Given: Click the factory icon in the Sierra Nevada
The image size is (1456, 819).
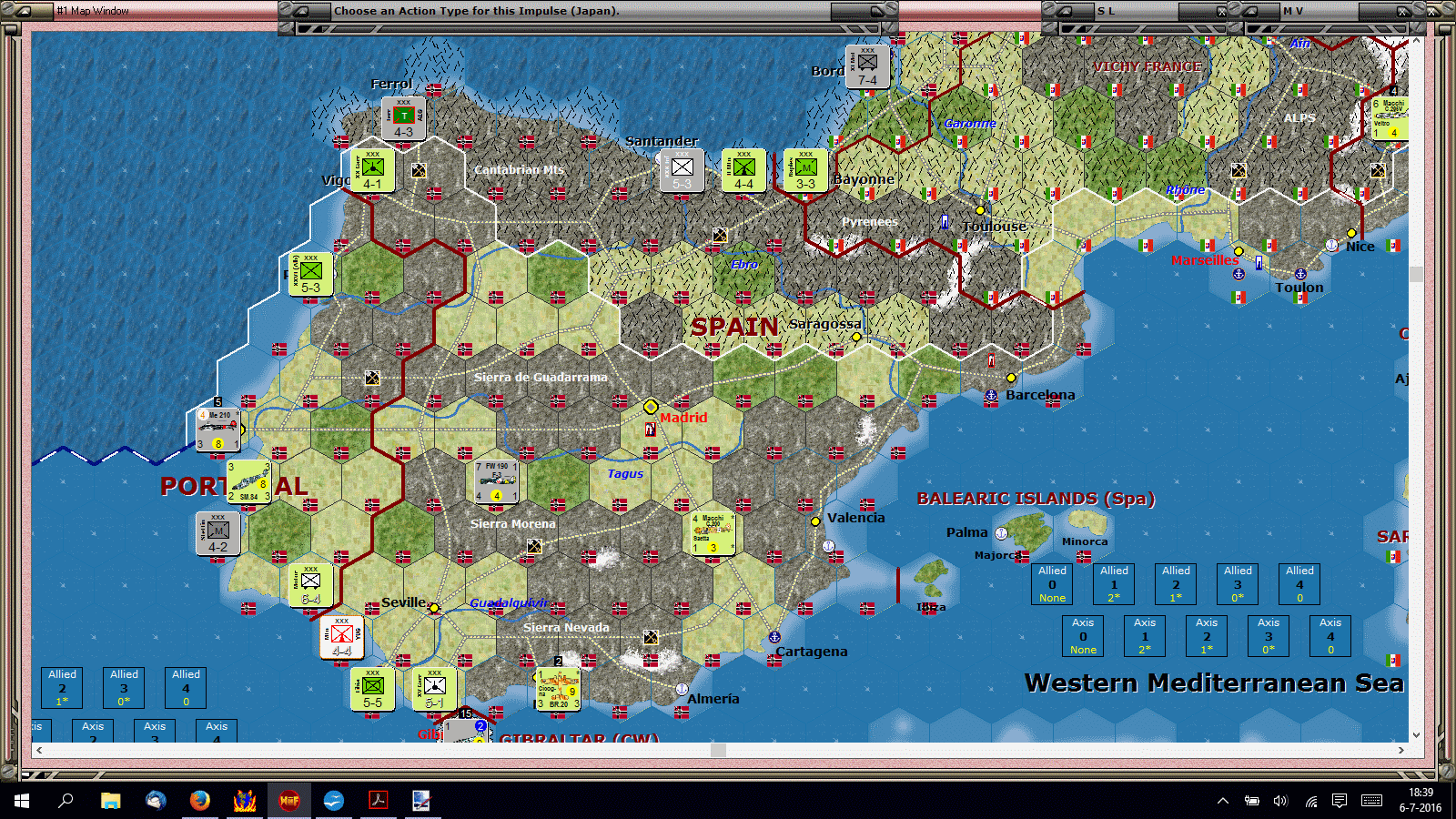Looking at the screenshot, I should 651,637.
